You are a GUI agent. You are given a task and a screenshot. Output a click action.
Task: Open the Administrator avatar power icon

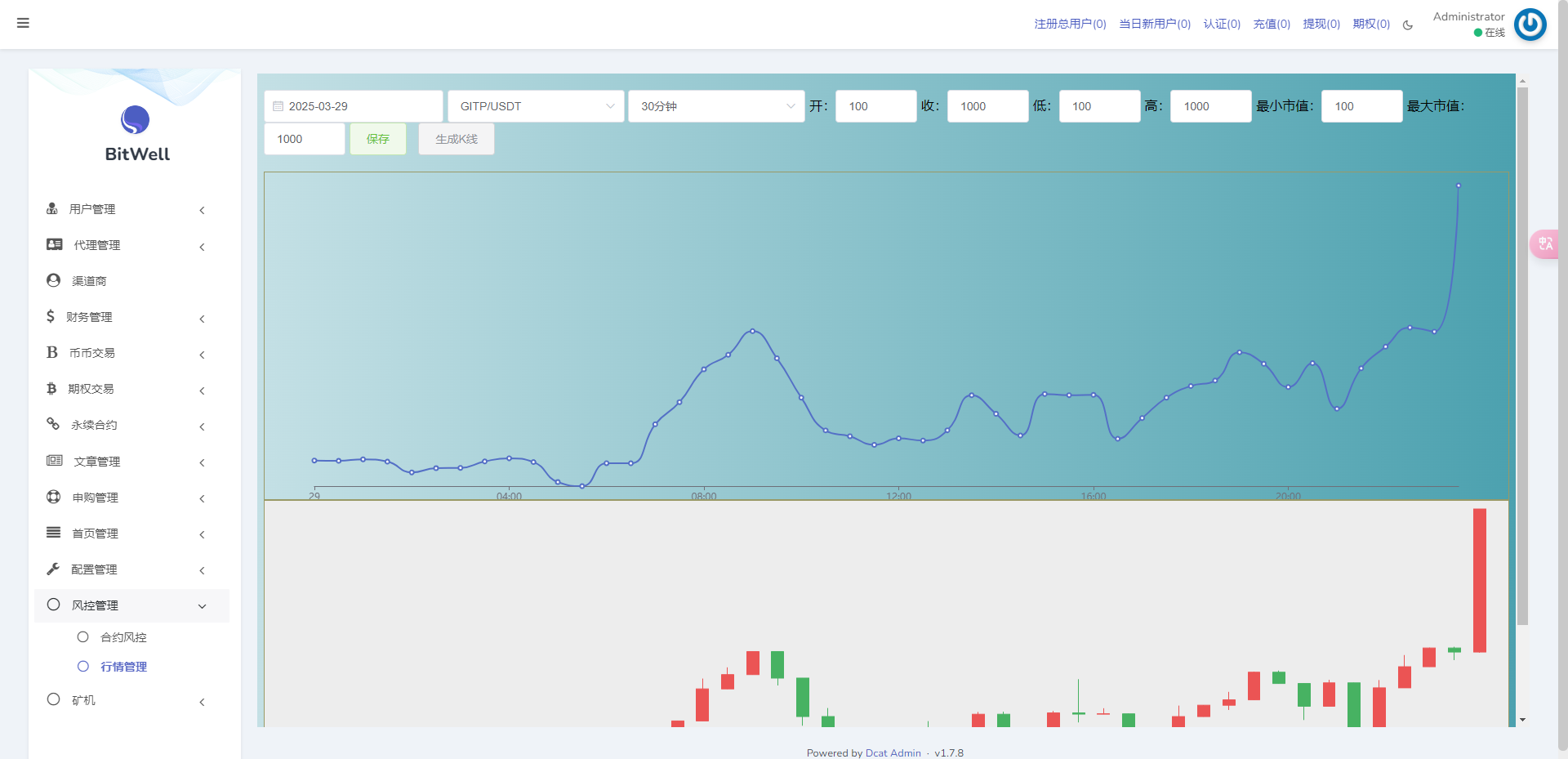coord(1530,24)
